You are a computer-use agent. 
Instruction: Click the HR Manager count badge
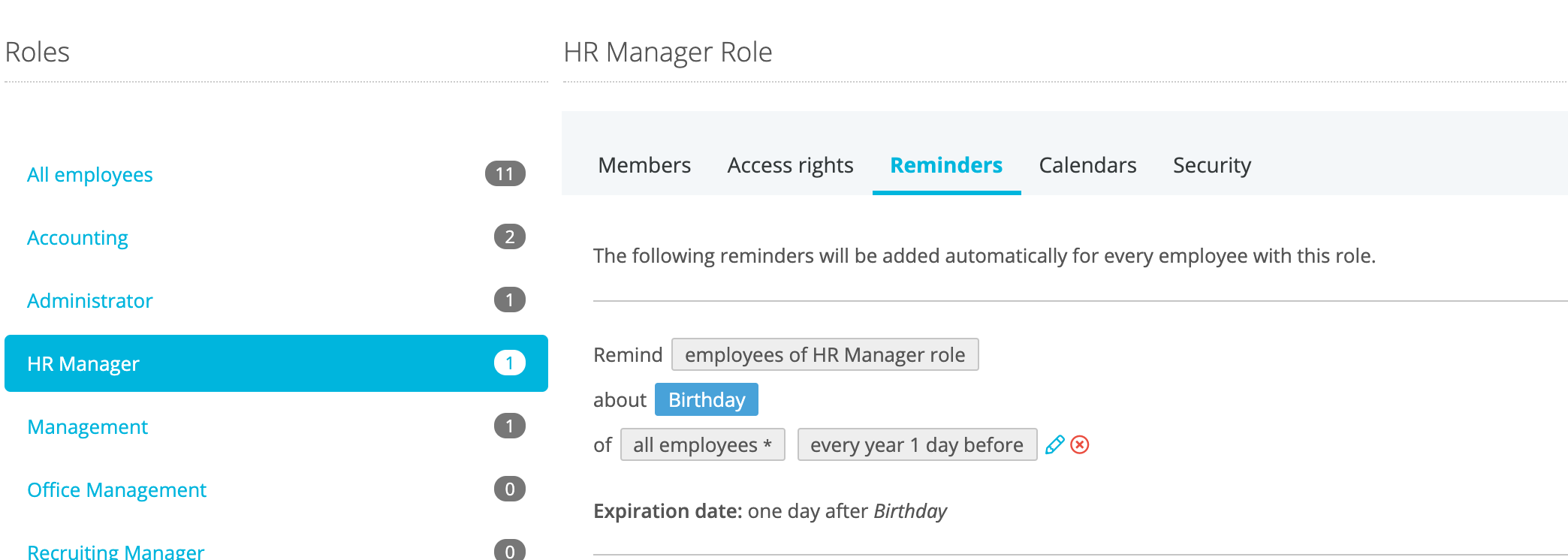(x=509, y=363)
